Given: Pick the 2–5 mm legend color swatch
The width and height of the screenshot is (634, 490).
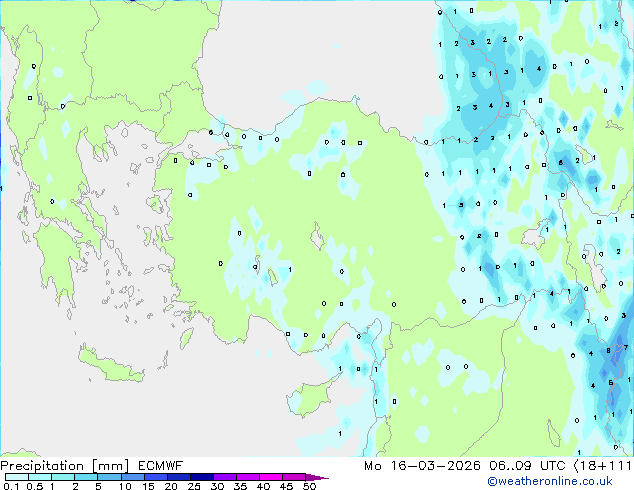Looking at the screenshot, I should pyautogui.click(x=86, y=477).
